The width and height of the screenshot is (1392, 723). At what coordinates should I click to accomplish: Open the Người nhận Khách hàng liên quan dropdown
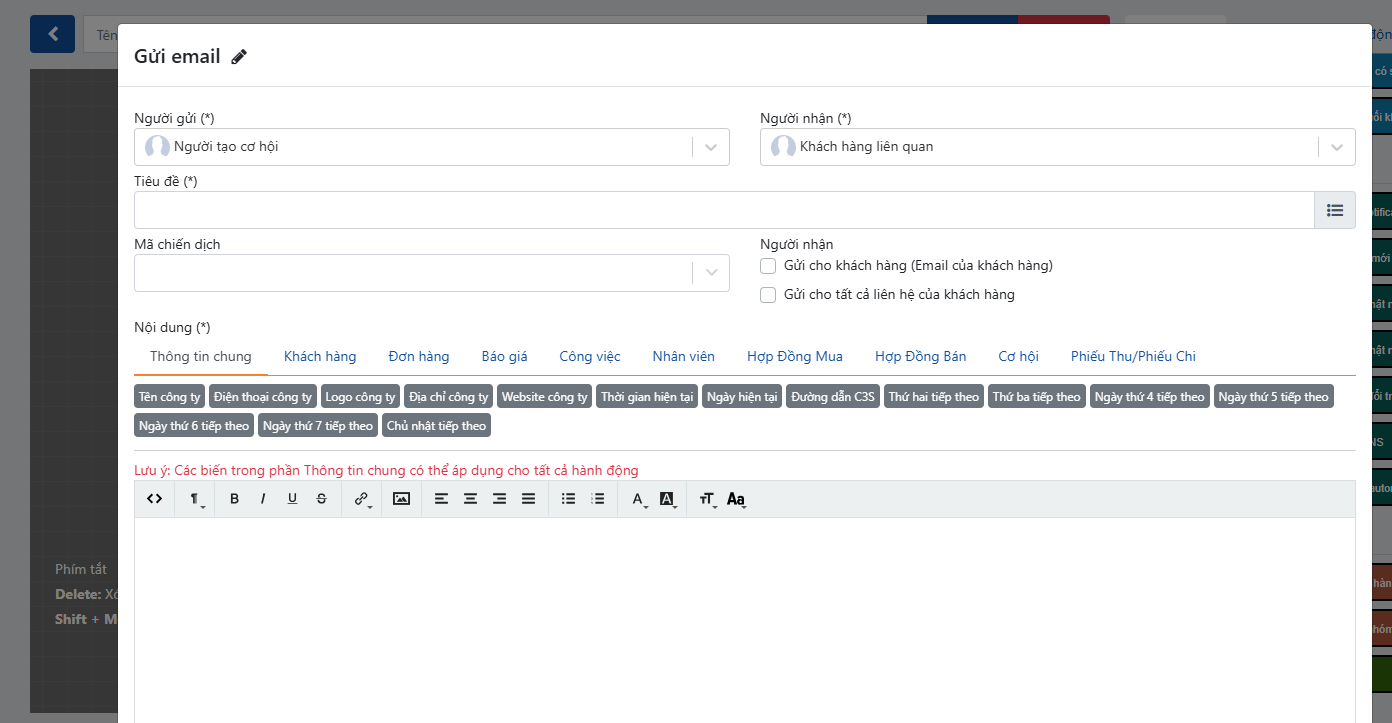[1336, 147]
